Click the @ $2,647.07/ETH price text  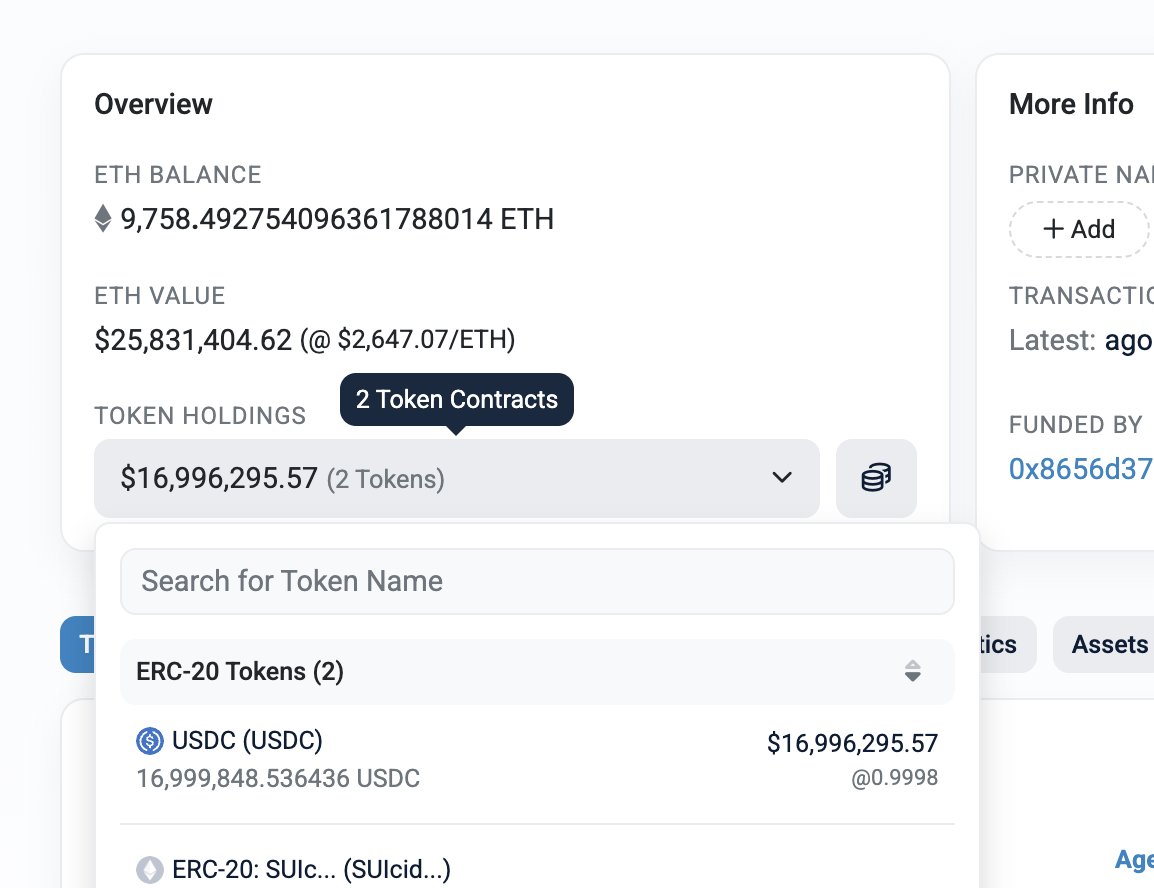tap(408, 340)
